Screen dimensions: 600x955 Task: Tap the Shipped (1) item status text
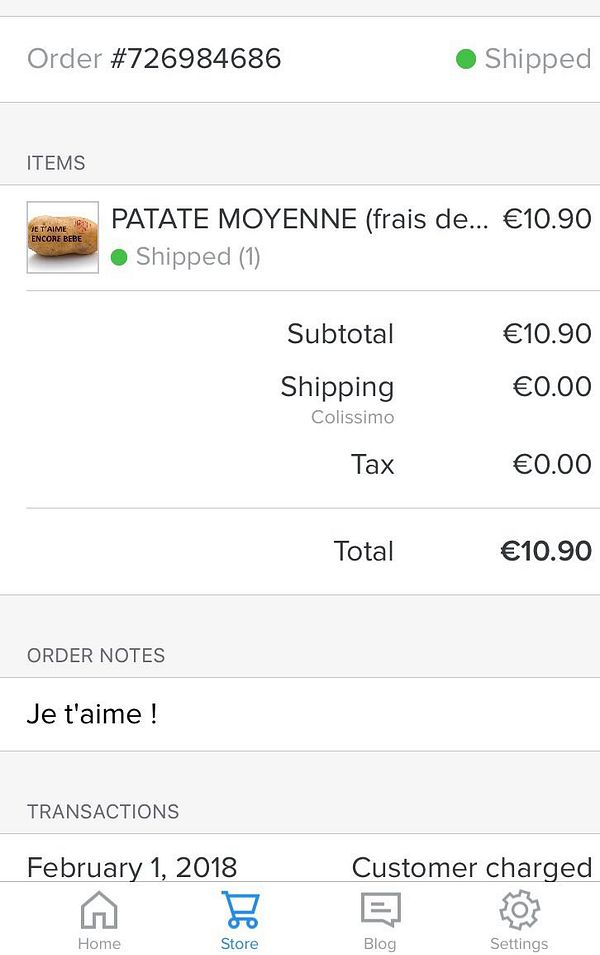[198, 257]
